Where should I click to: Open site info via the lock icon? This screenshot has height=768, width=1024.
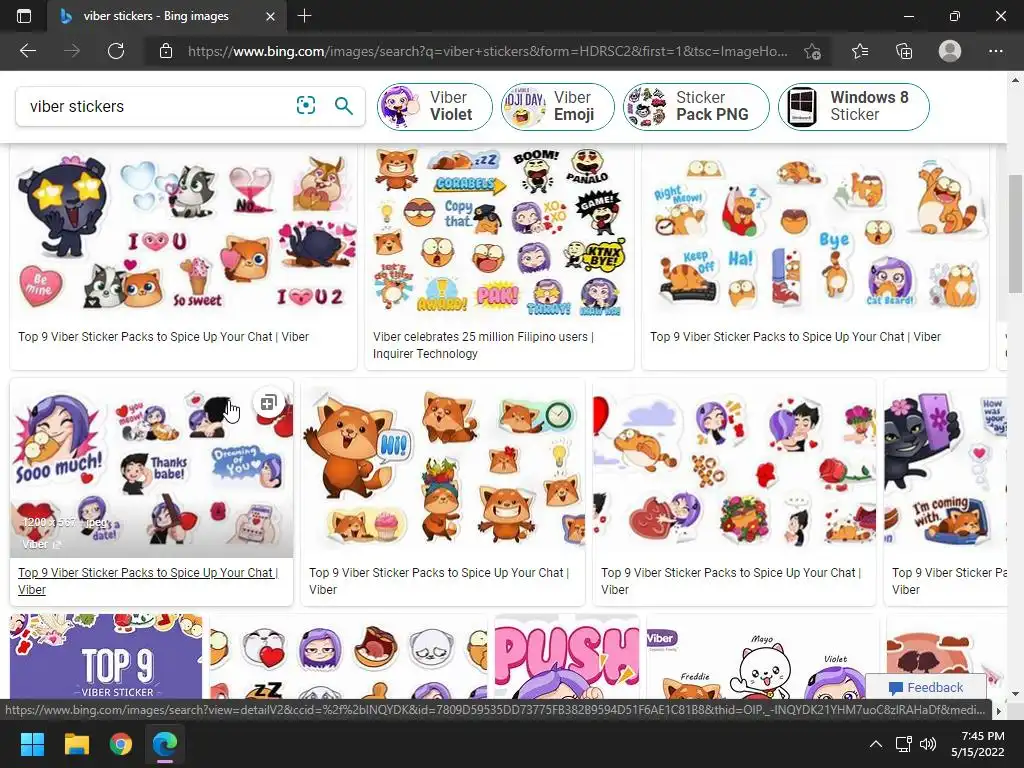[x=166, y=51]
